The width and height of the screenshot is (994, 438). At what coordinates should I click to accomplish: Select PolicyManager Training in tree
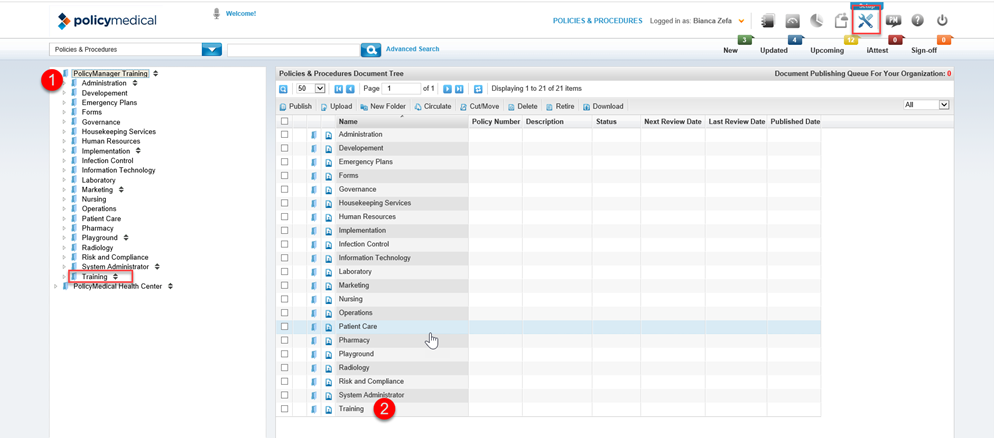111,74
